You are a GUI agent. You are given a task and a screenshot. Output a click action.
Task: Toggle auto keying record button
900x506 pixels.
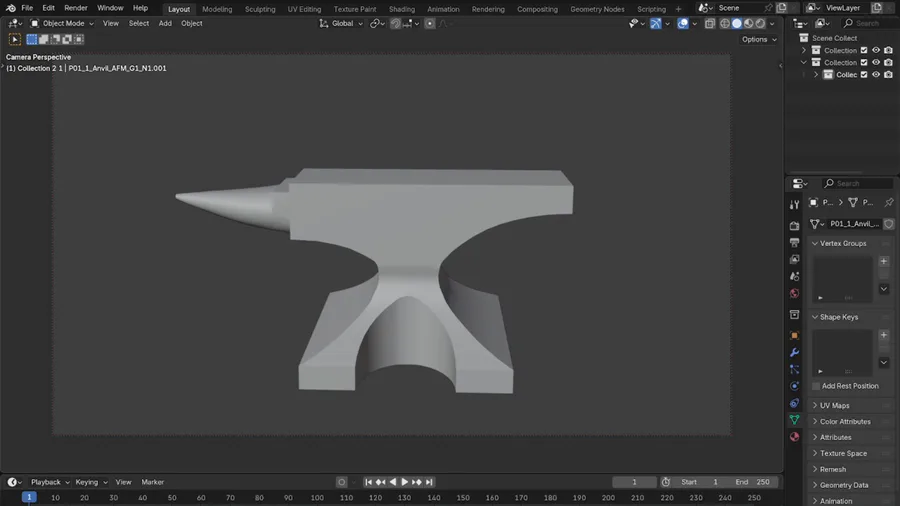pyautogui.click(x=342, y=482)
